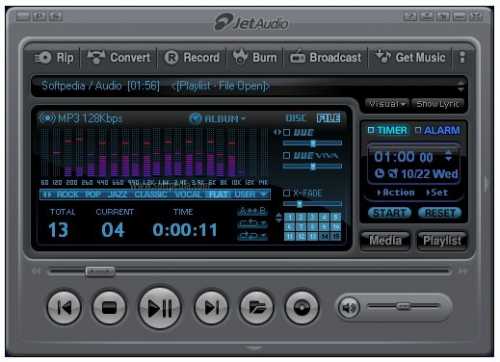The image size is (500, 362).
Task: Select the POP equalizer preset
Action: 93,194
